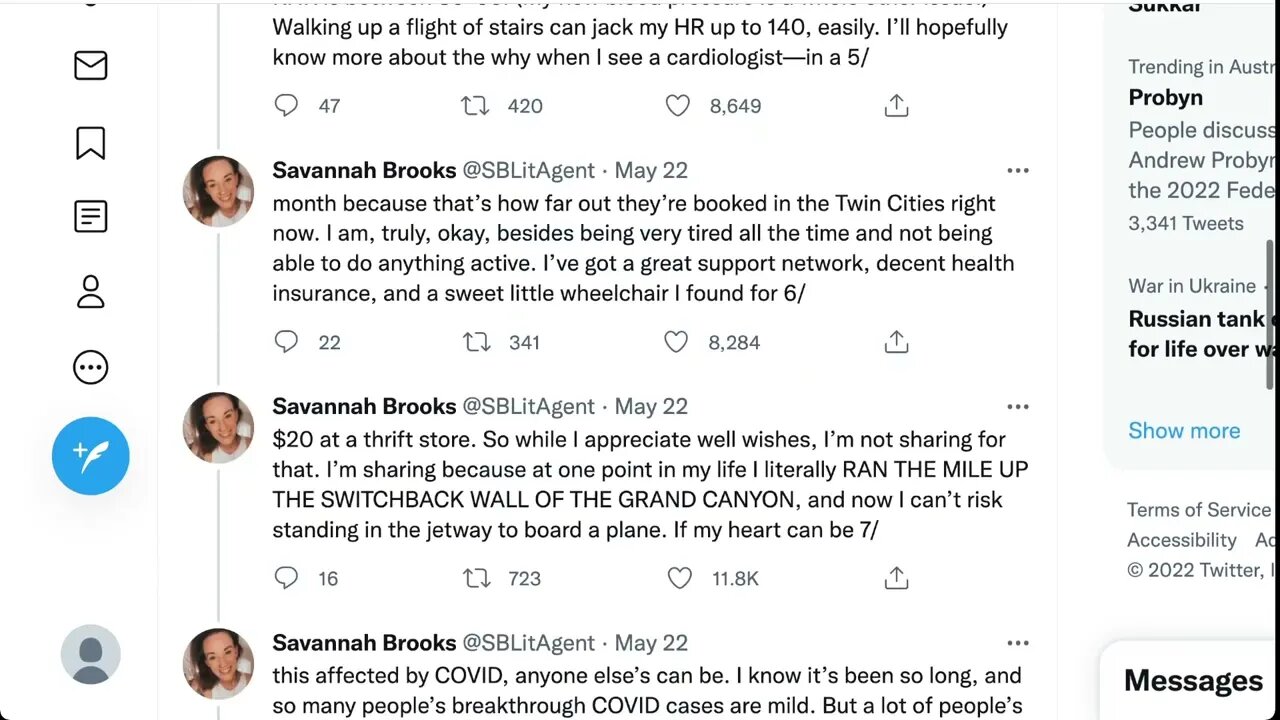This screenshot has width=1280, height=720.
Task: Open the Probyn trending topic
Action: point(1166,98)
